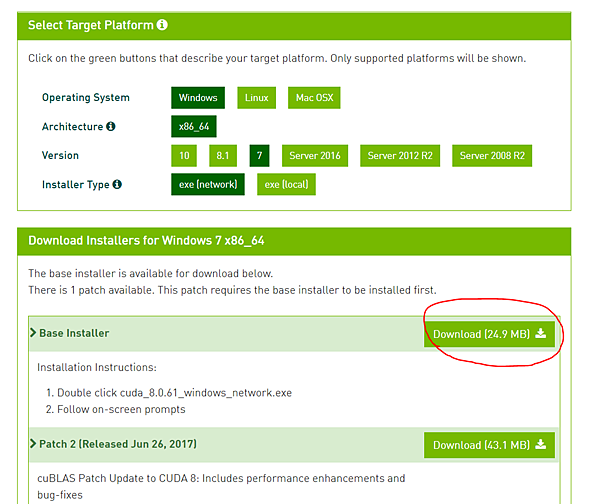The width and height of the screenshot is (600, 504).
Task: Click the 'There is 1 patch available' sentence
Action: click(232, 290)
